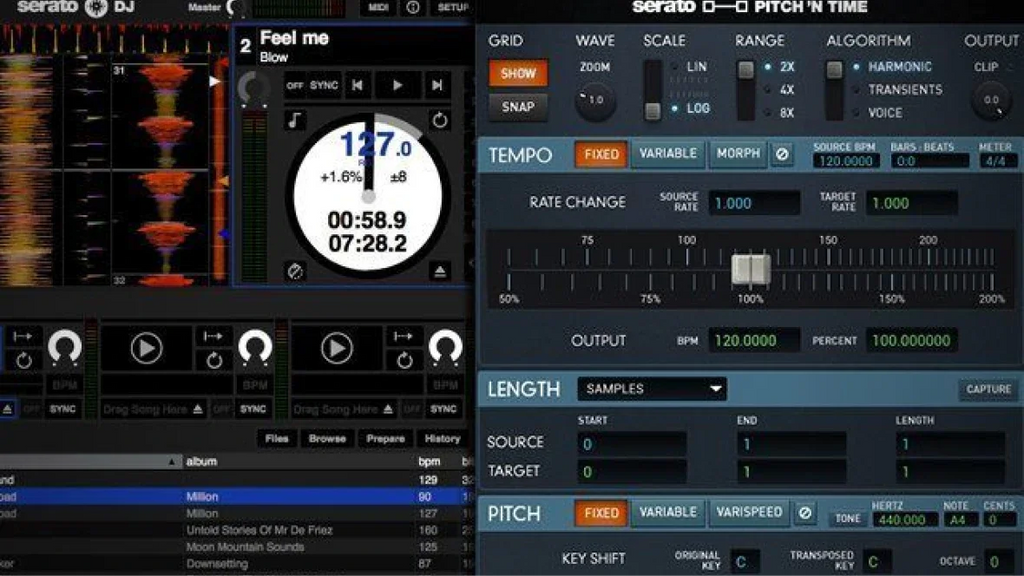The height and width of the screenshot is (576, 1024).
Task: Switch Tempo mode to VARIABLE
Action: (x=668, y=154)
